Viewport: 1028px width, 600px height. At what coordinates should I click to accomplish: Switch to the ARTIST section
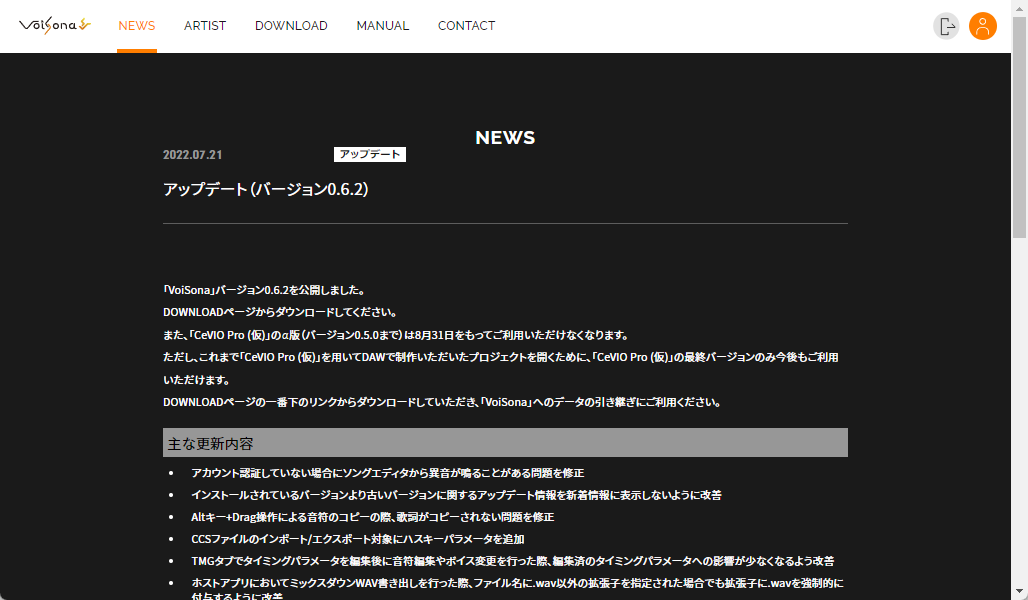point(205,26)
